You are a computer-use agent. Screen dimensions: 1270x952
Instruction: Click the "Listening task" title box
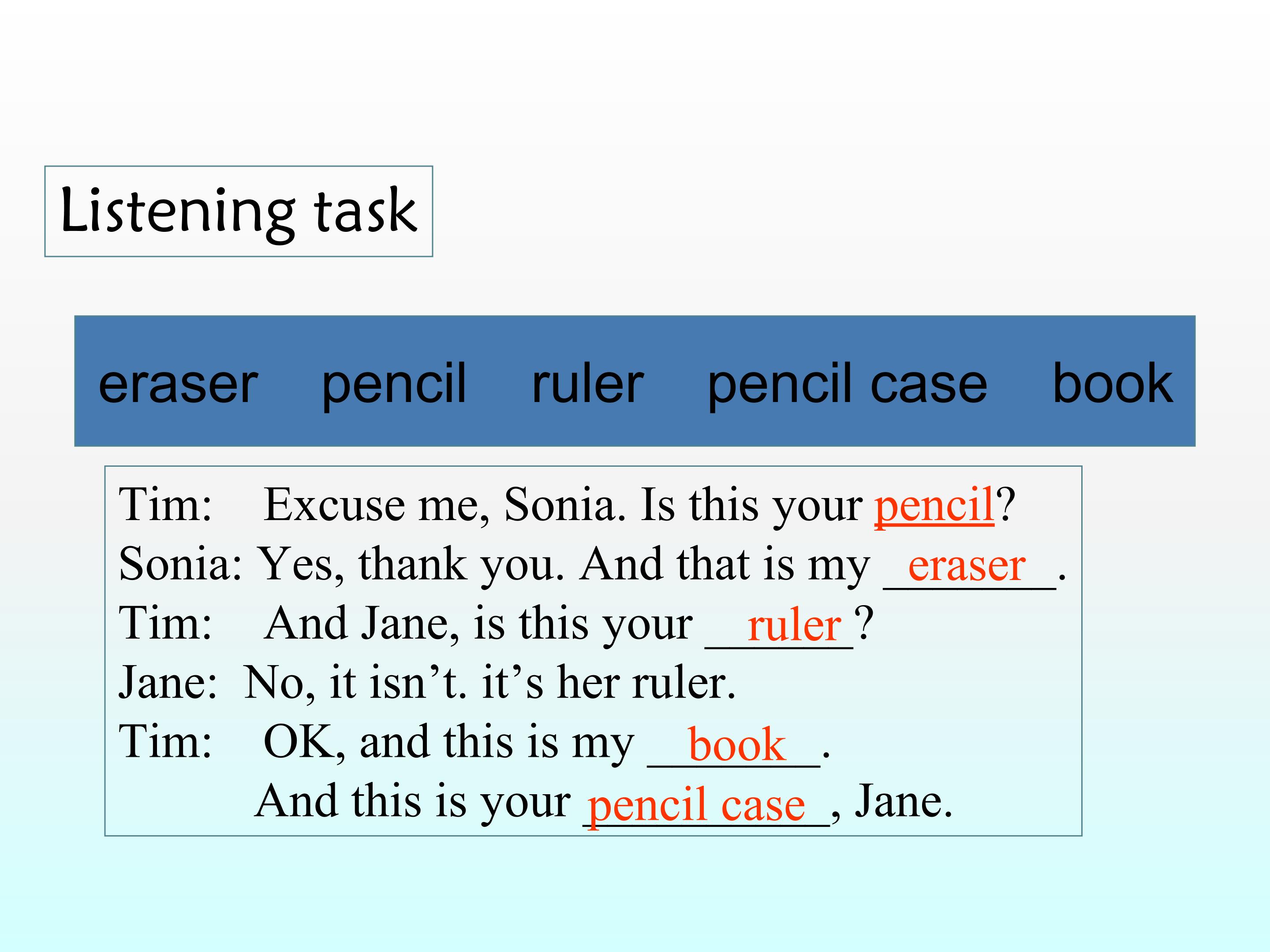(238, 211)
